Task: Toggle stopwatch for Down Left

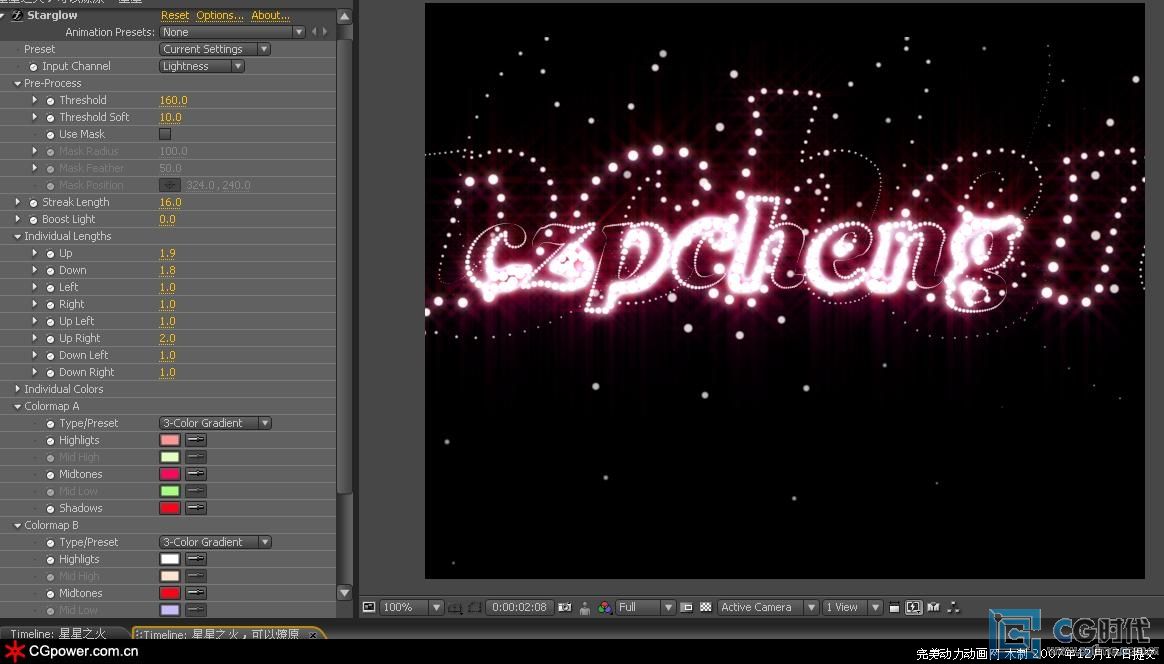Action: 50,355
